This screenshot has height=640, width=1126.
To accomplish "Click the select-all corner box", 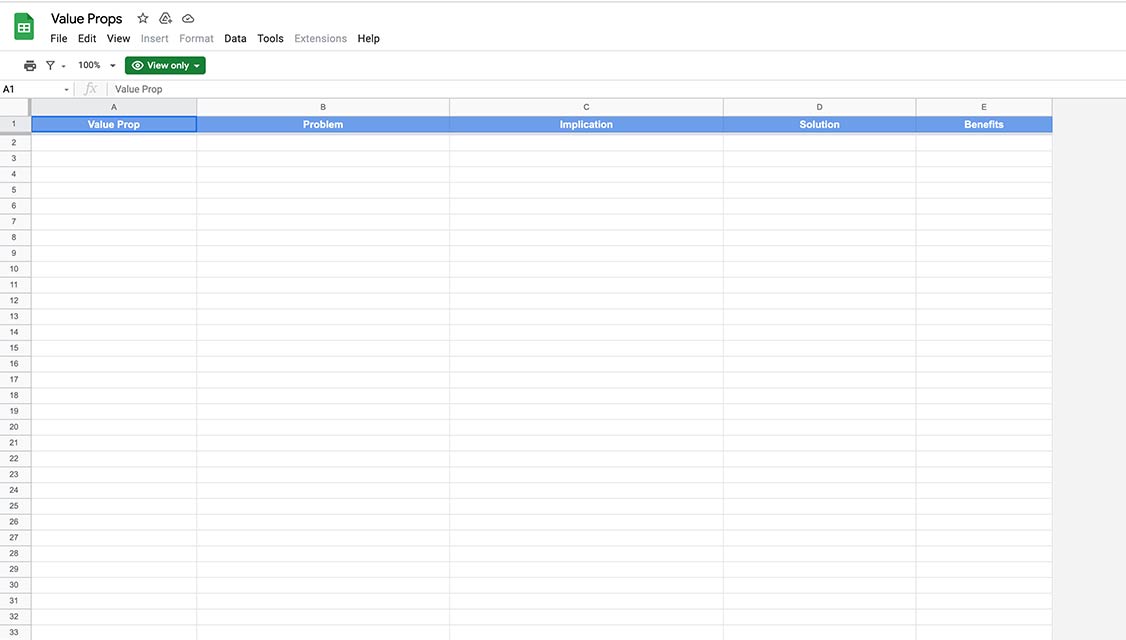I will (15, 107).
